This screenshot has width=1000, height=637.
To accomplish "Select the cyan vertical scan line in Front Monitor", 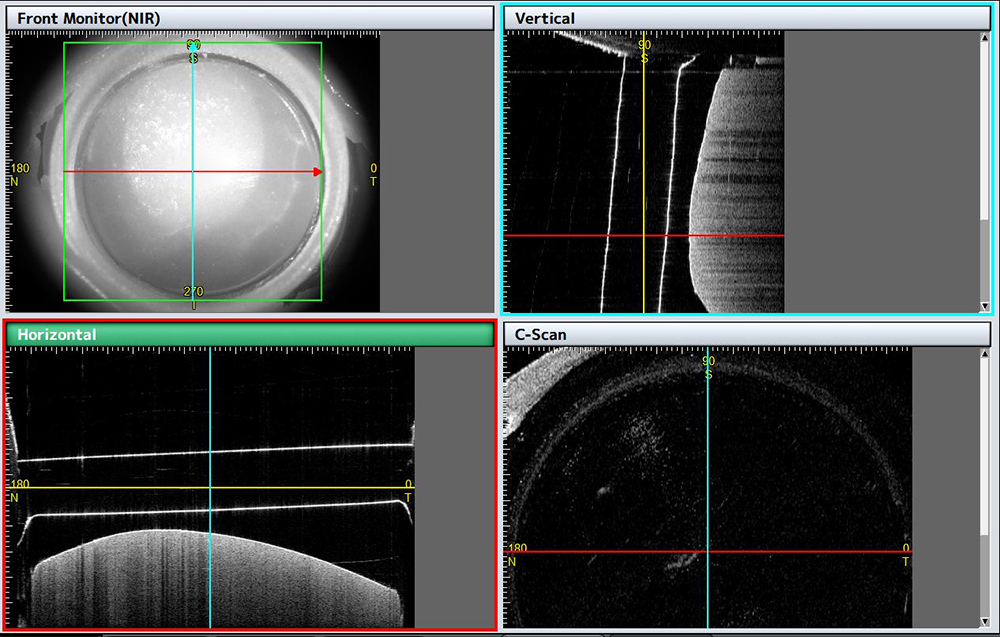I will pyautogui.click(x=193, y=172).
